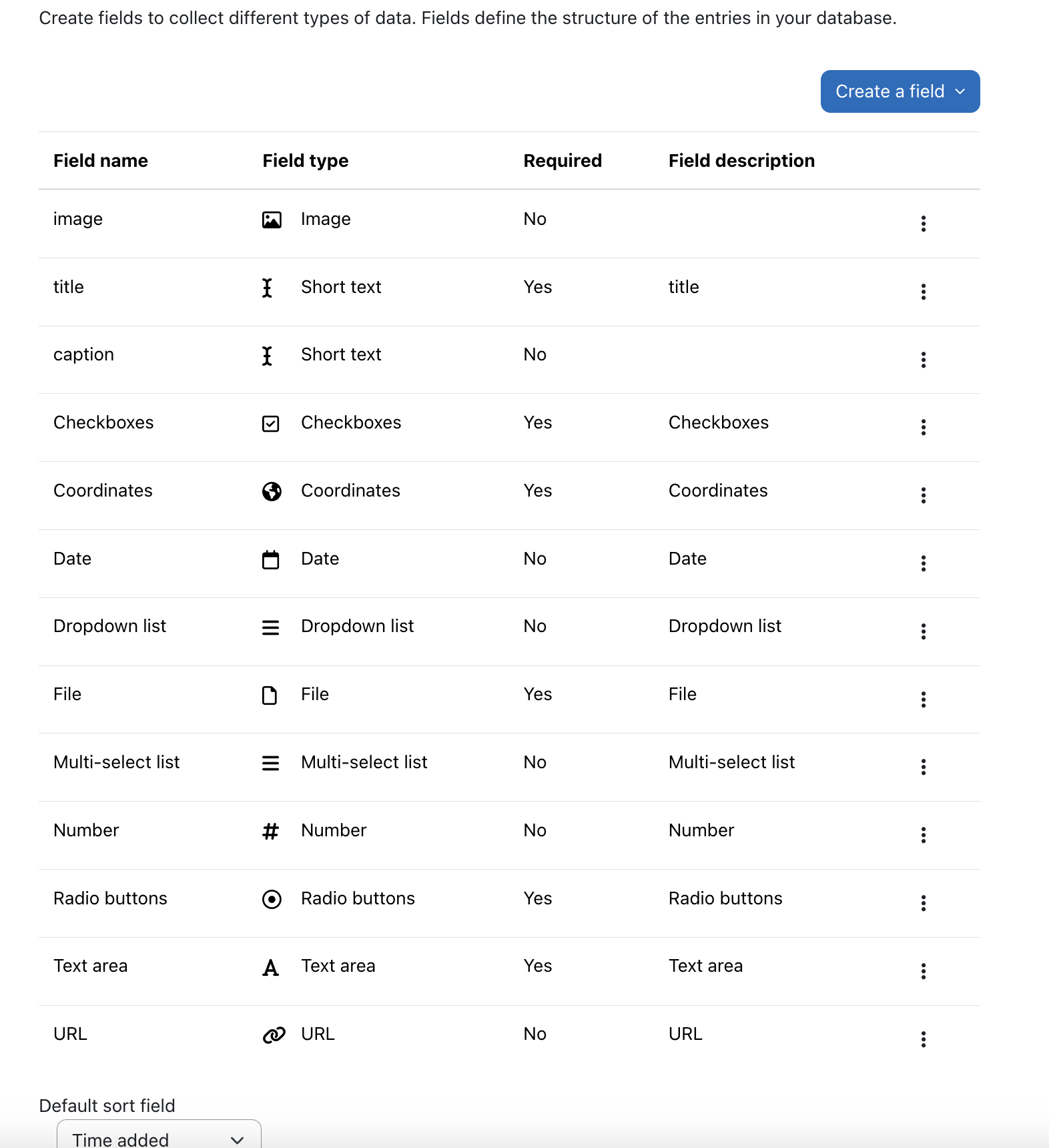Click the Short text icon for caption
This screenshot has height=1148, width=1049.
coord(267,356)
